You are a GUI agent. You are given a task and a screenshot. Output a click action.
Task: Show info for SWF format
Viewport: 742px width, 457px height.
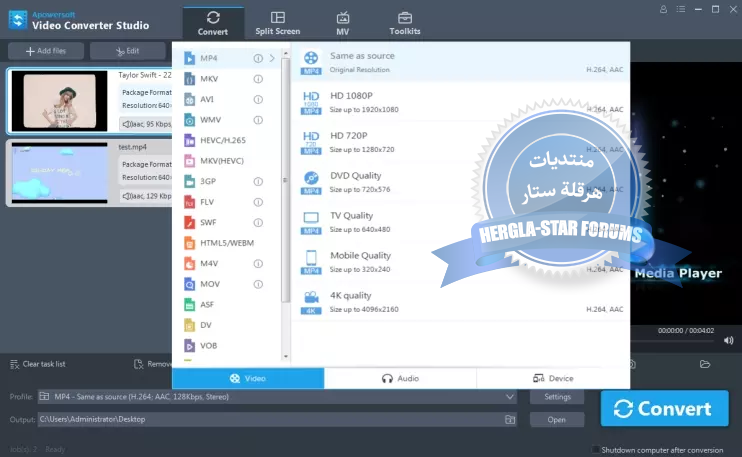[x=258, y=222]
